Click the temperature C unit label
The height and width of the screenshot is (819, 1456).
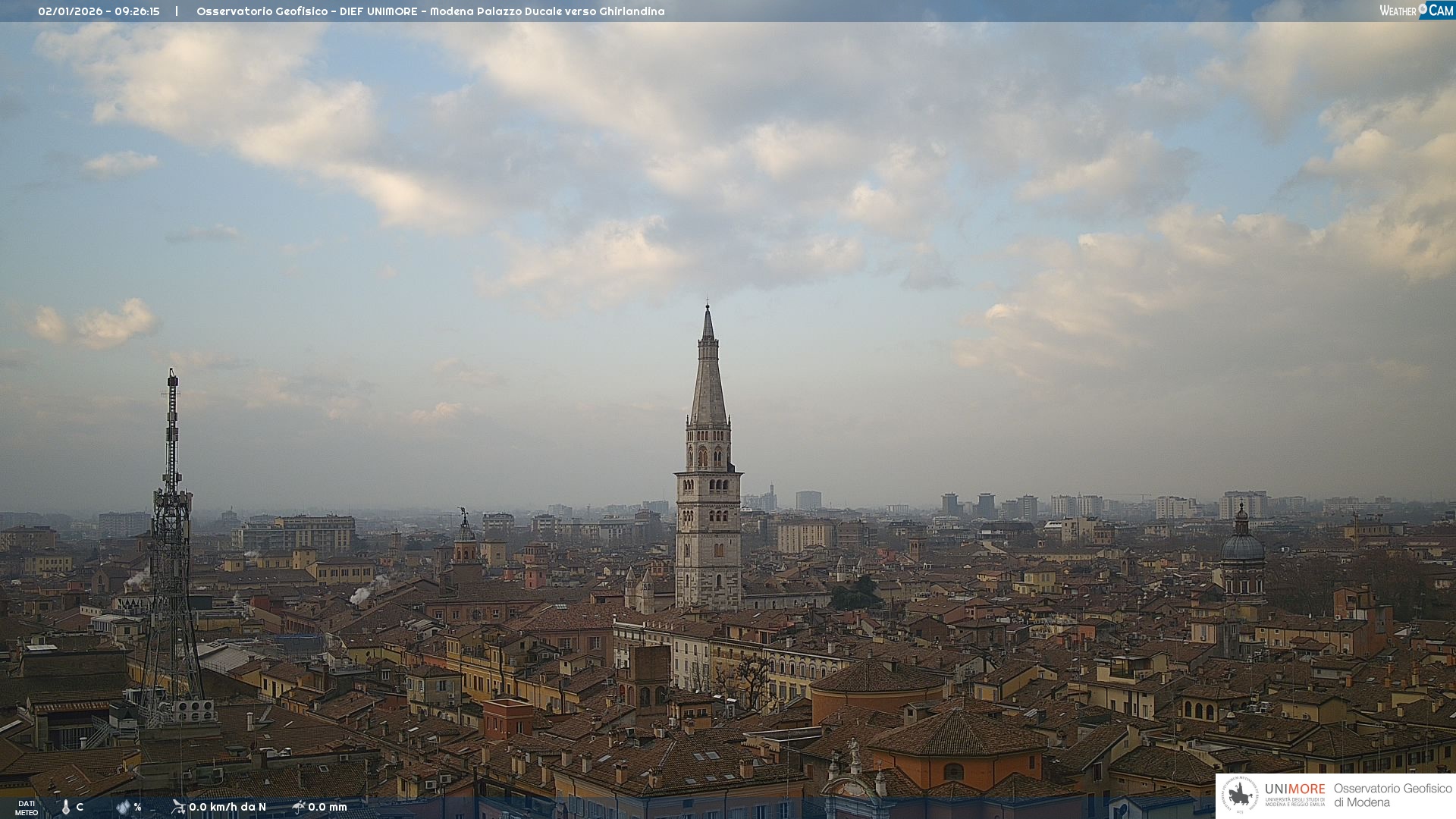[80, 807]
